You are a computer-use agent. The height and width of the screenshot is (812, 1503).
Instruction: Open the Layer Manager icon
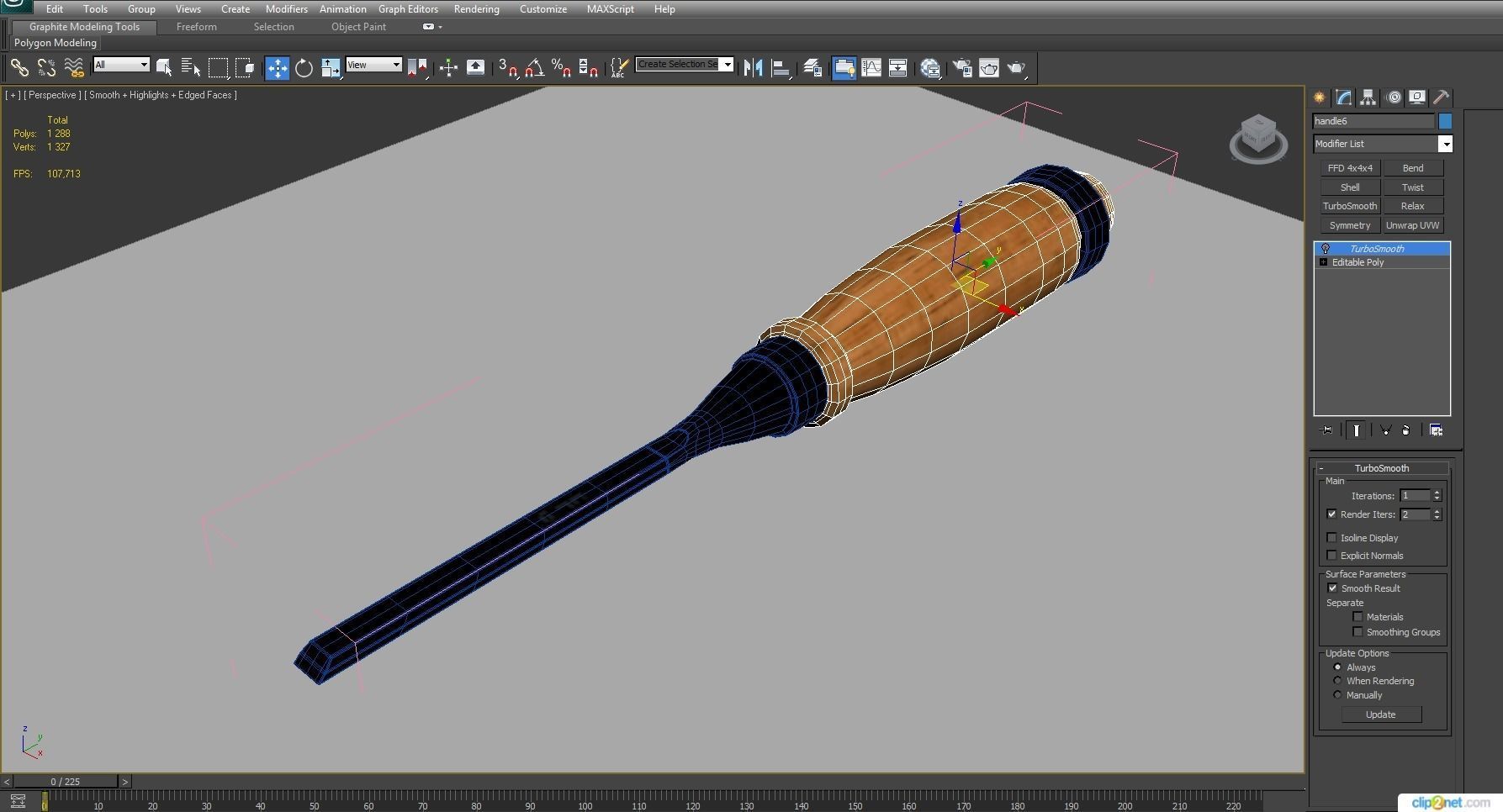(x=812, y=68)
